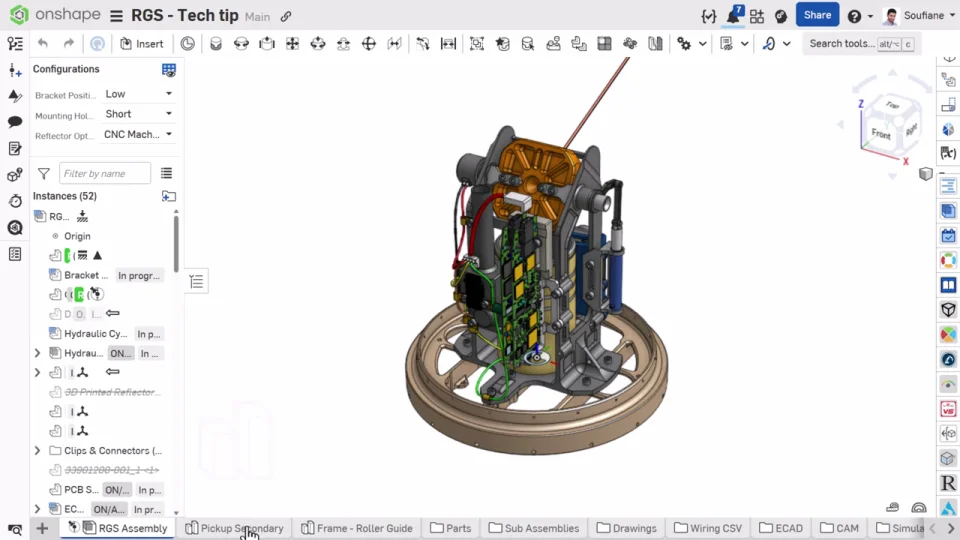The width and height of the screenshot is (960, 540).
Task: Open the Onshape main hamburger menu
Action: point(116,16)
